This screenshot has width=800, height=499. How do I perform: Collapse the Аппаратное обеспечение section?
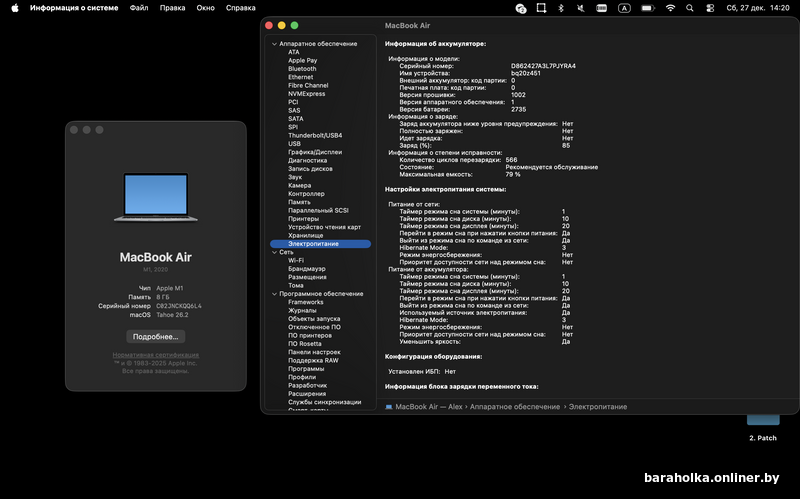pos(273,44)
